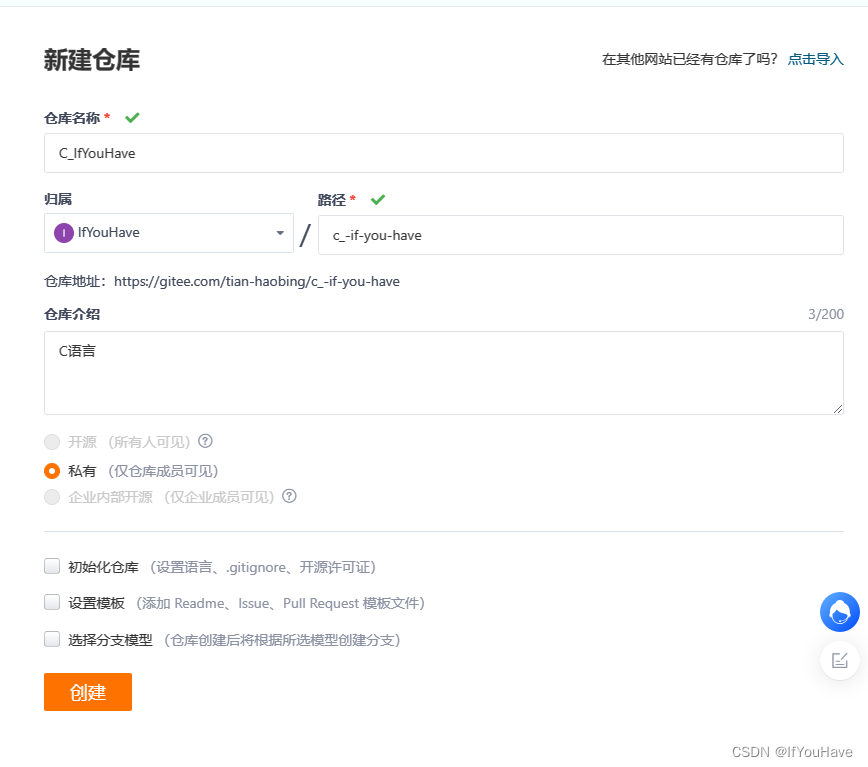Enable the 初始化仓库 checkbox
868x767 pixels.
52,566
